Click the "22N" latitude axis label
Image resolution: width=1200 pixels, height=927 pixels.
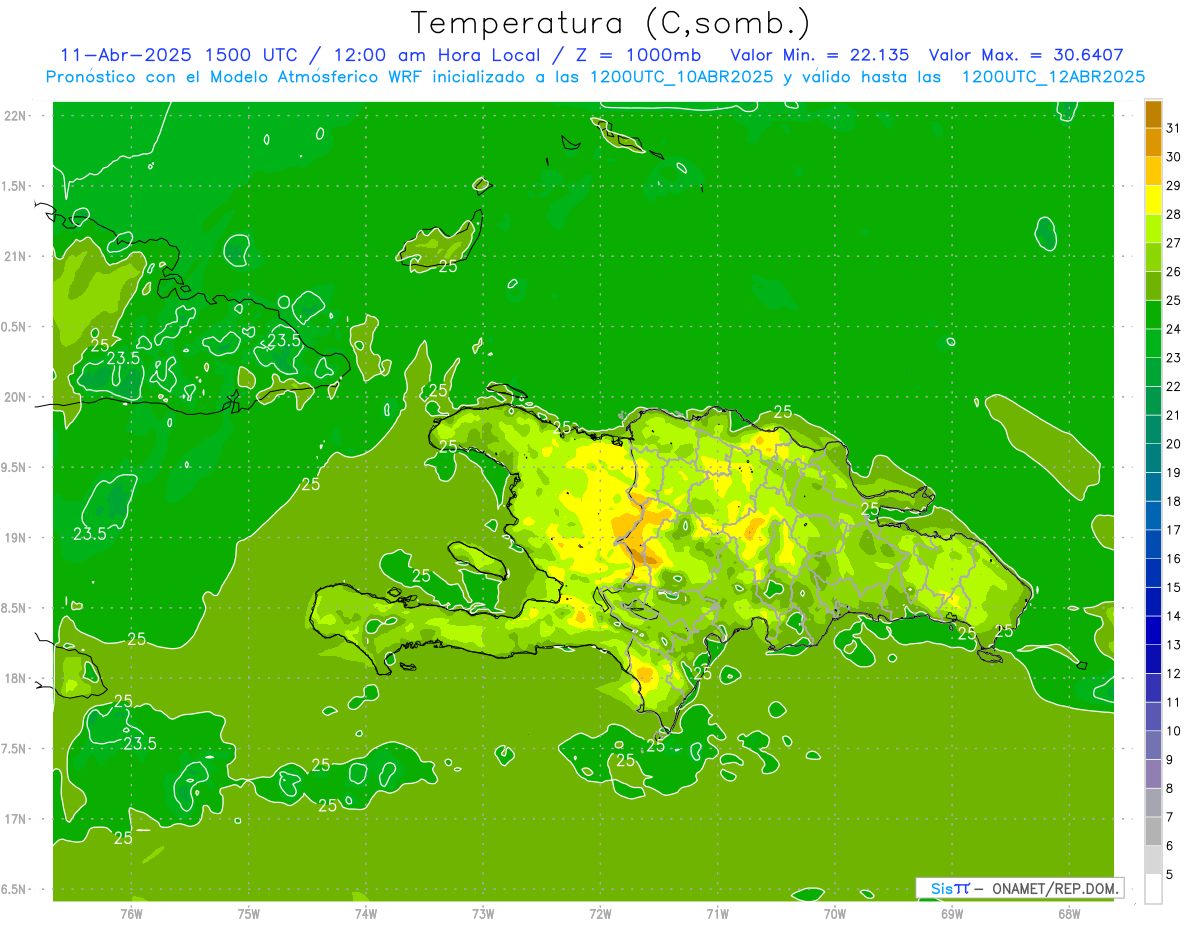pyautogui.click(x=17, y=115)
